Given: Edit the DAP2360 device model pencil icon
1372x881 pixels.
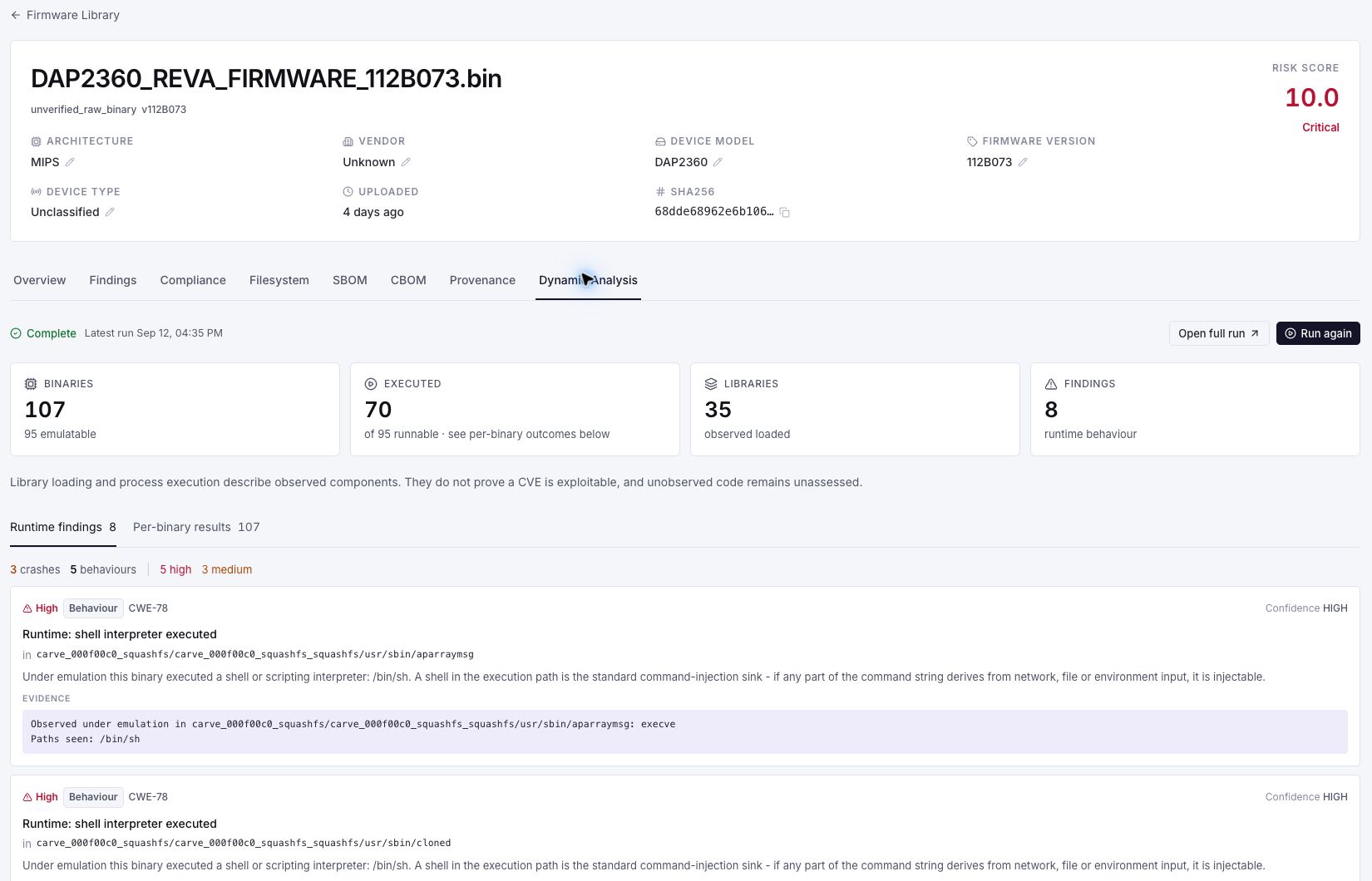Looking at the screenshot, I should click(x=718, y=162).
